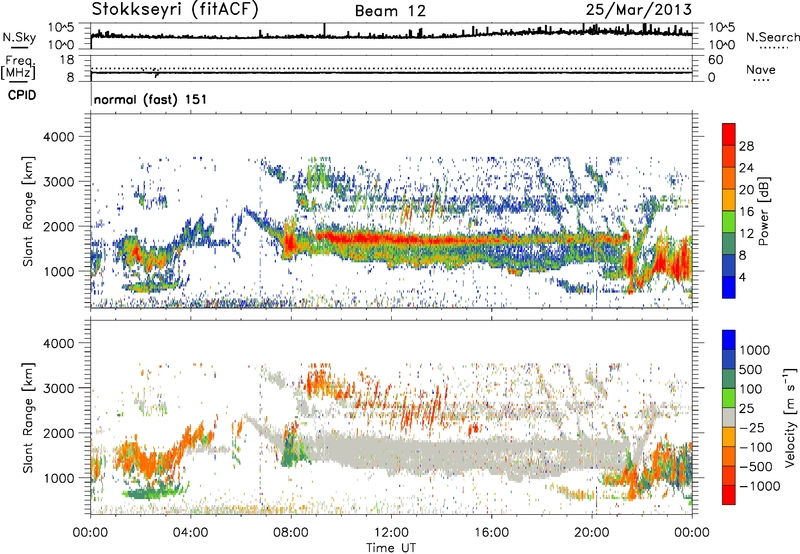Viewport: 800px width, 554px height.
Task: Click the gray swatch of the Velocity colorbar
Action: pos(729,418)
